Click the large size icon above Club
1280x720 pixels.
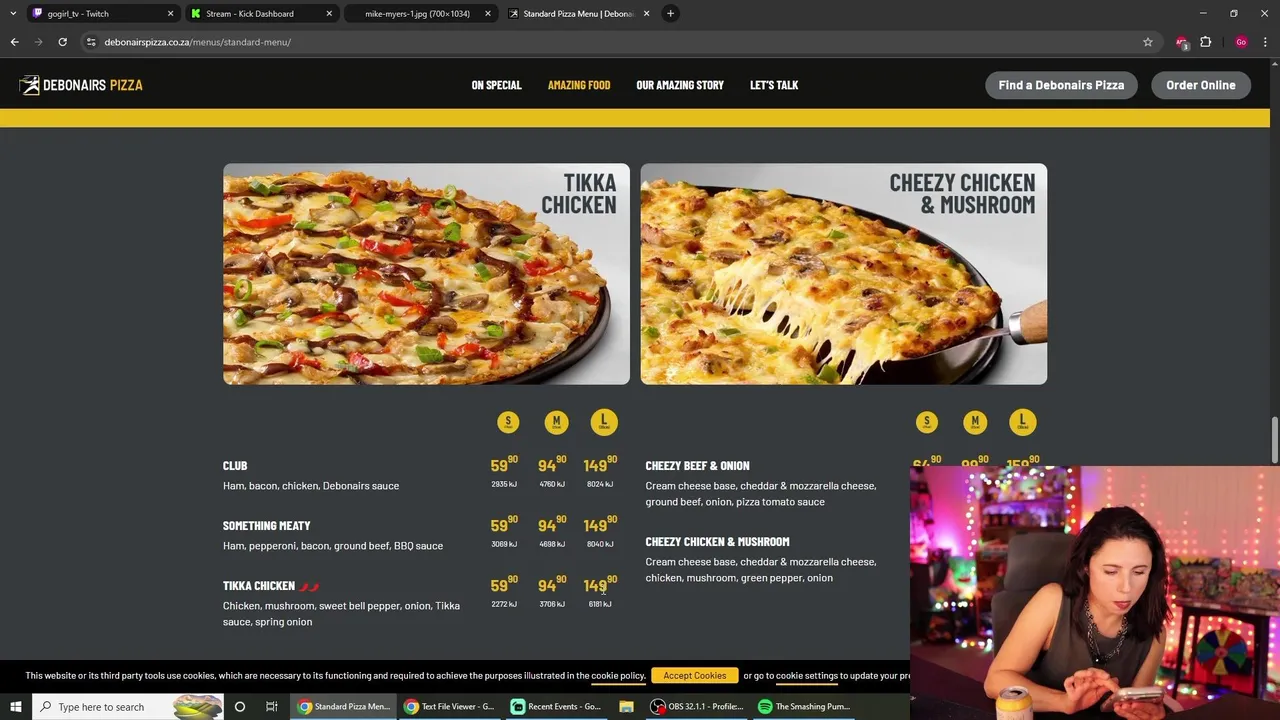(604, 422)
